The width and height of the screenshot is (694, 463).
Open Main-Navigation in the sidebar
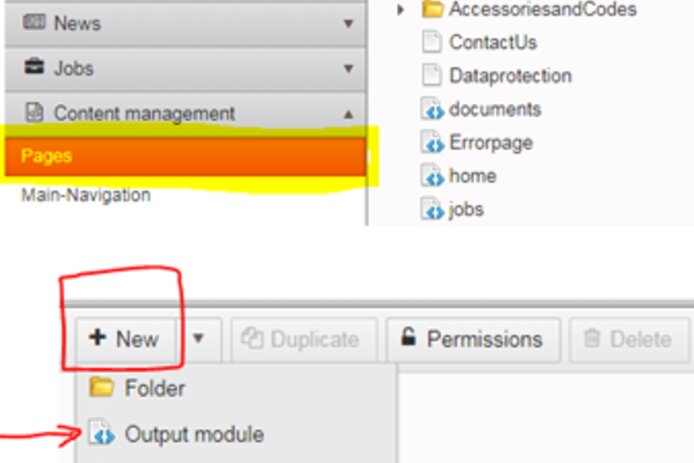[x=86, y=195]
